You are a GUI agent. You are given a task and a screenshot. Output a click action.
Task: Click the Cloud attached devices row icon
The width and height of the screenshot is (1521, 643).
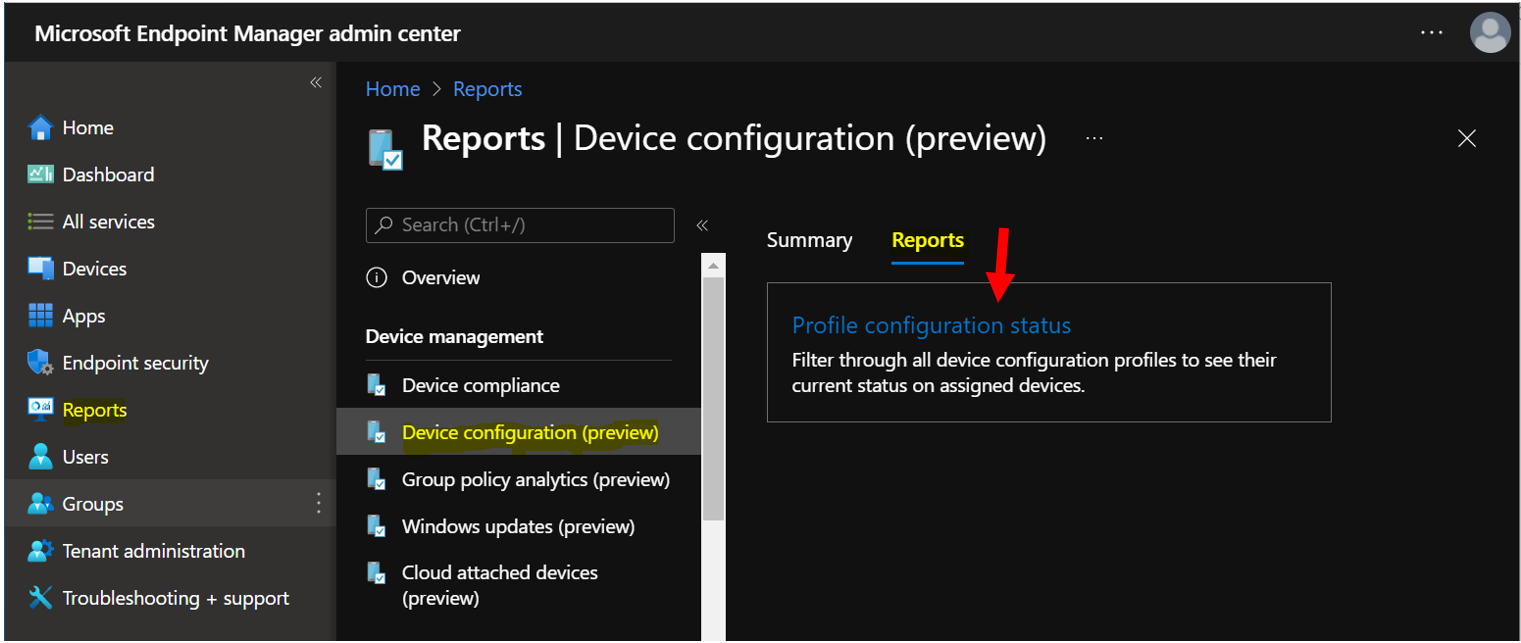pos(377,573)
